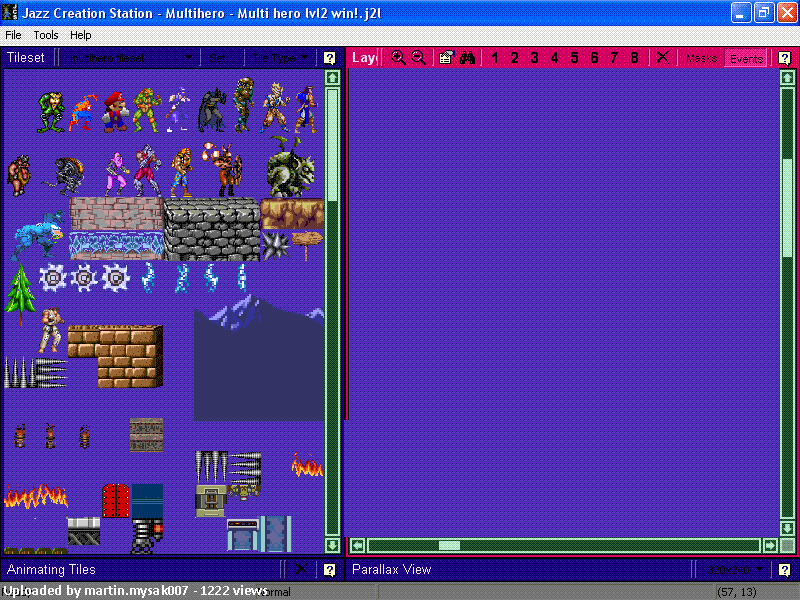This screenshot has height=600, width=800.
Task: Click the Set button in Tileset bar
Action: tap(219, 58)
